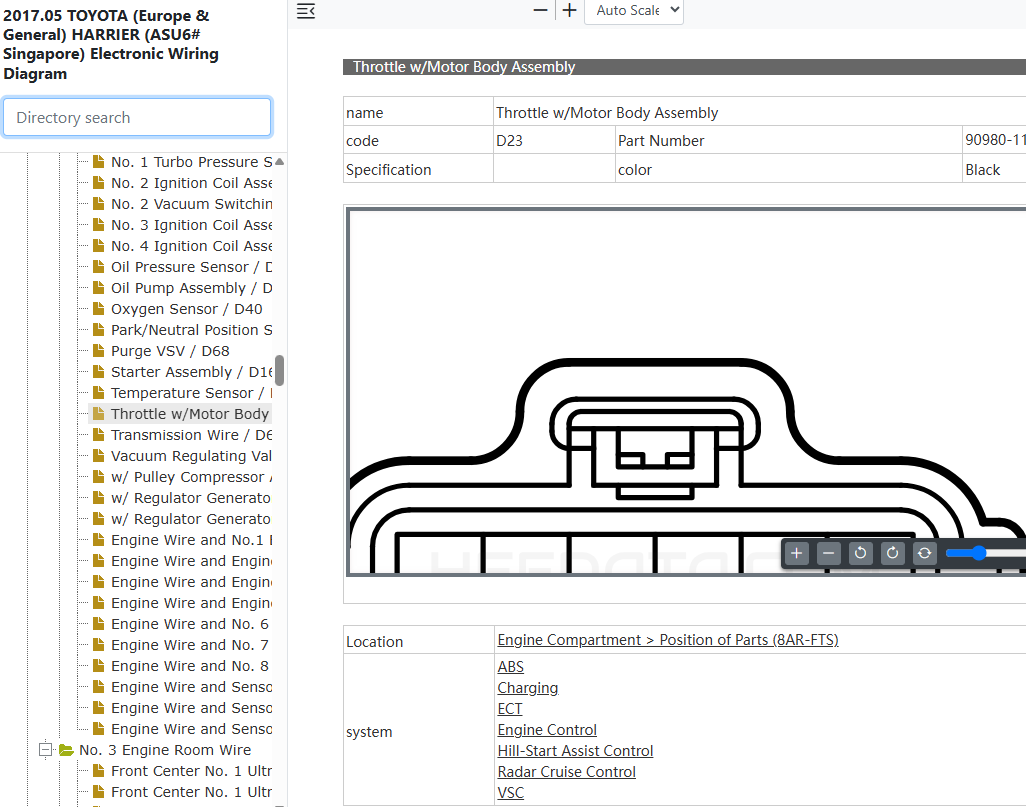Click the zoom in plus button in top toolbar
Screen dimensions: 1026x807
point(569,10)
